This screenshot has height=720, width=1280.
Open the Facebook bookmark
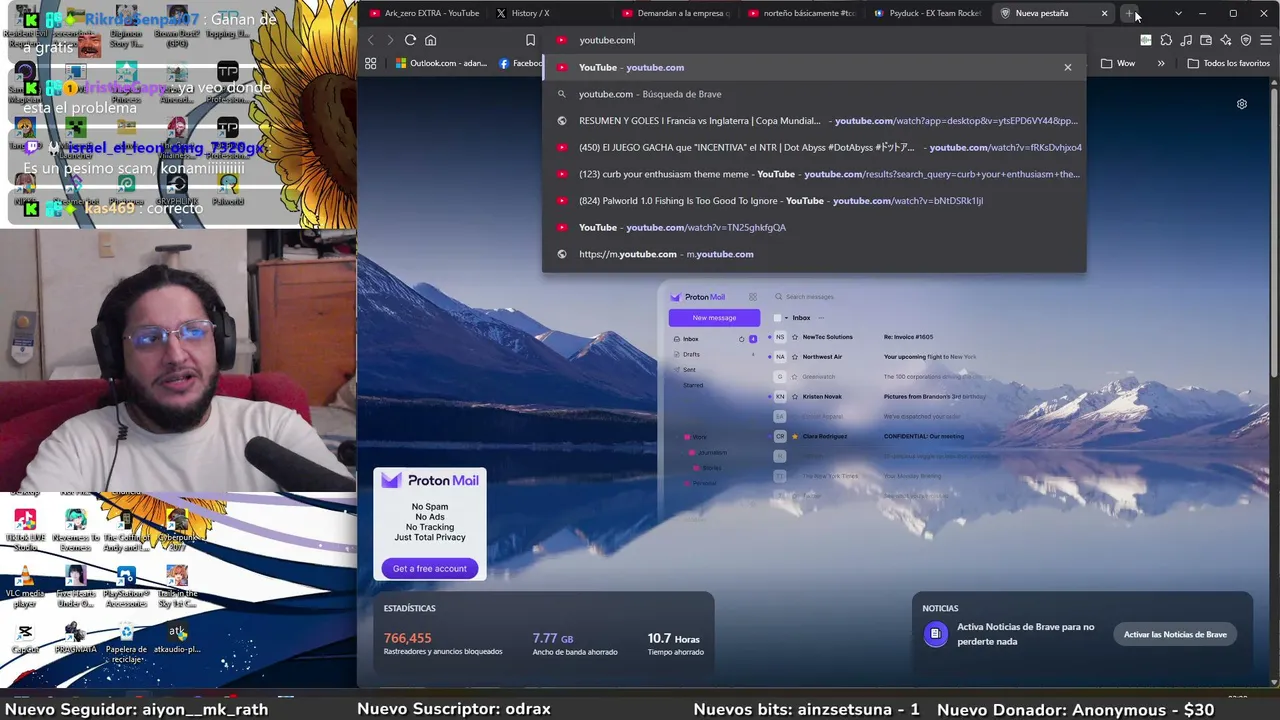point(521,63)
